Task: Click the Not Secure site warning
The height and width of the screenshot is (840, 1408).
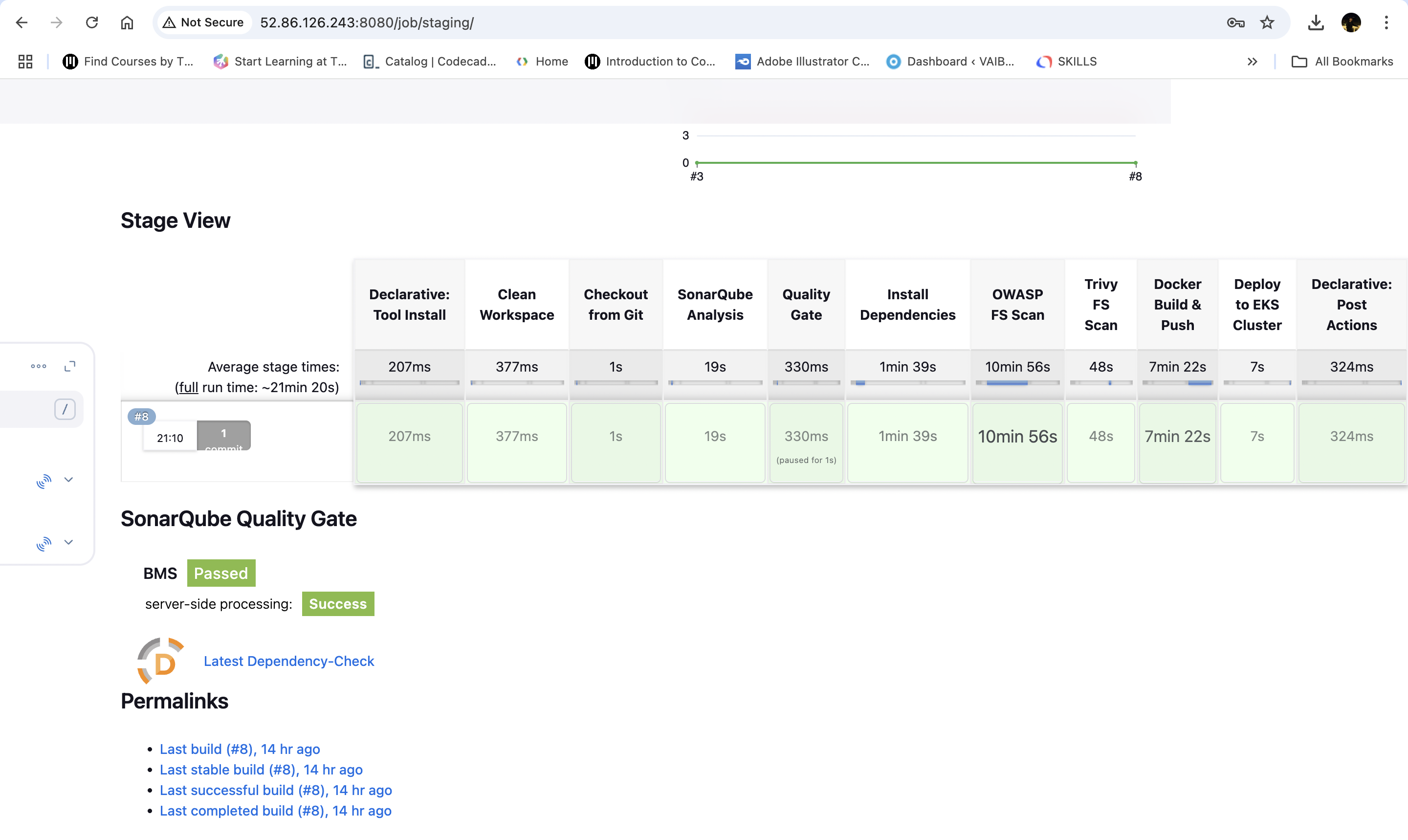Action: [x=203, y=22]
